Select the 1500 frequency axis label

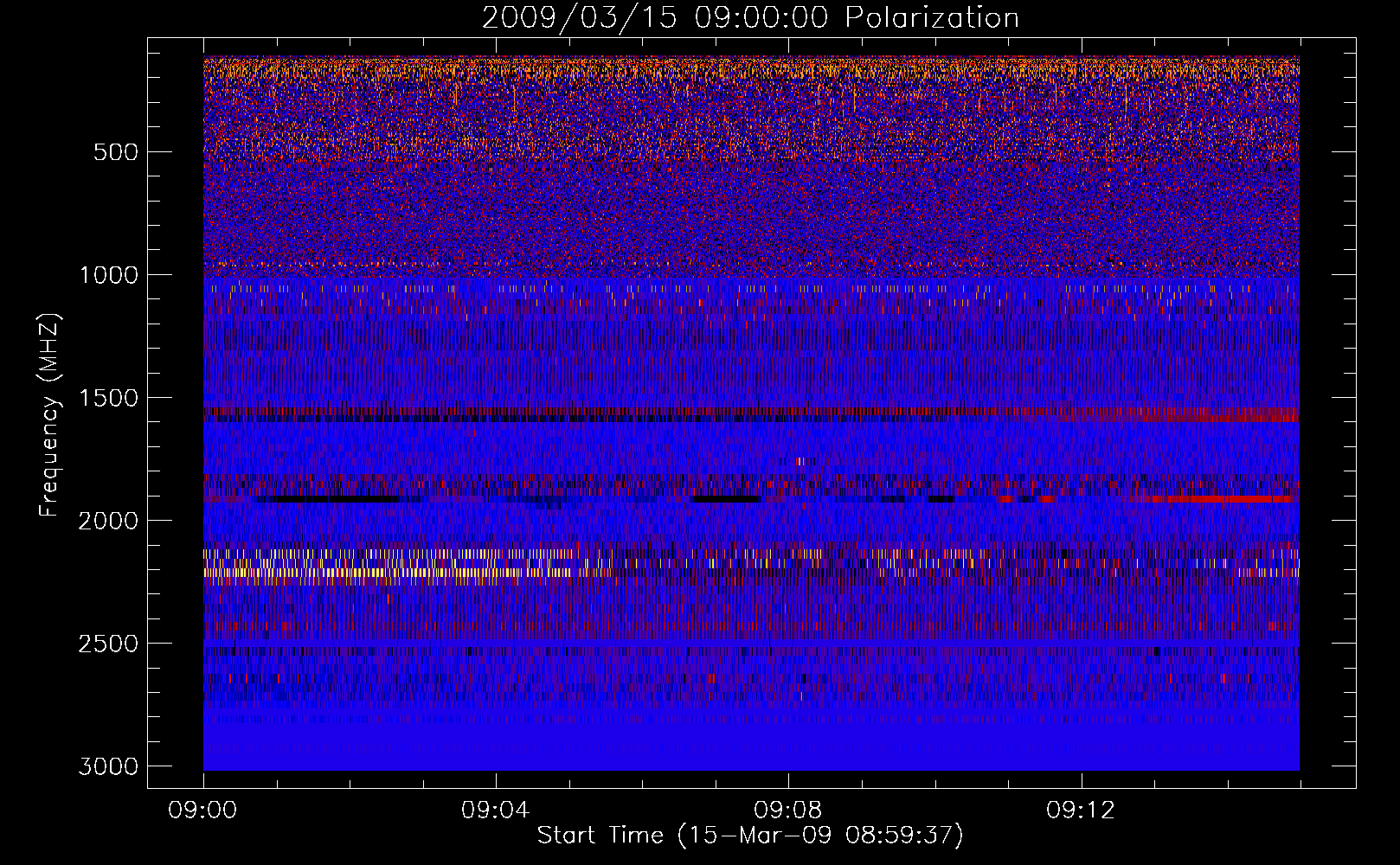click(108, 398)
